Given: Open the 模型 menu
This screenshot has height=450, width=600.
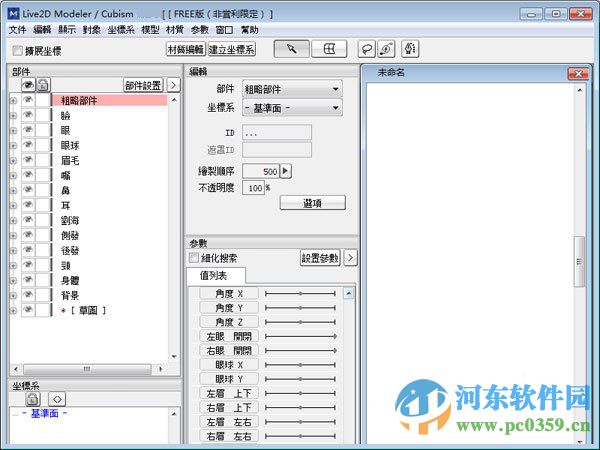Looking at the screenshot, I should click(150, 30).
